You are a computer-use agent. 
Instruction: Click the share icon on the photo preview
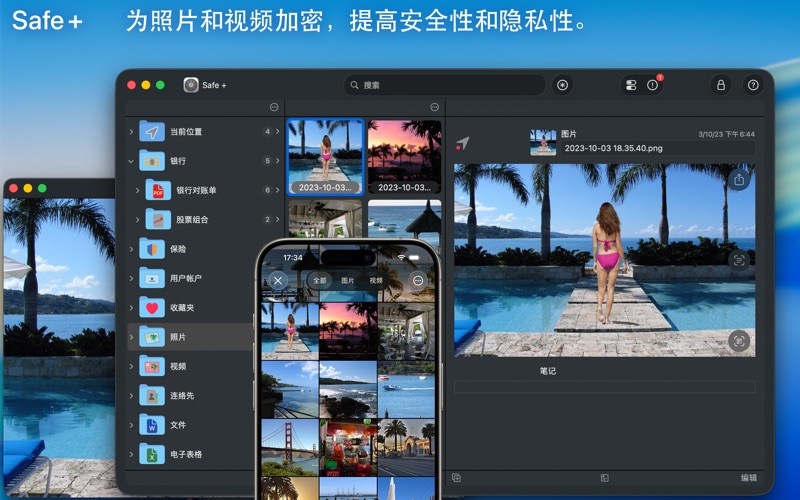click(x=739, y=180)
